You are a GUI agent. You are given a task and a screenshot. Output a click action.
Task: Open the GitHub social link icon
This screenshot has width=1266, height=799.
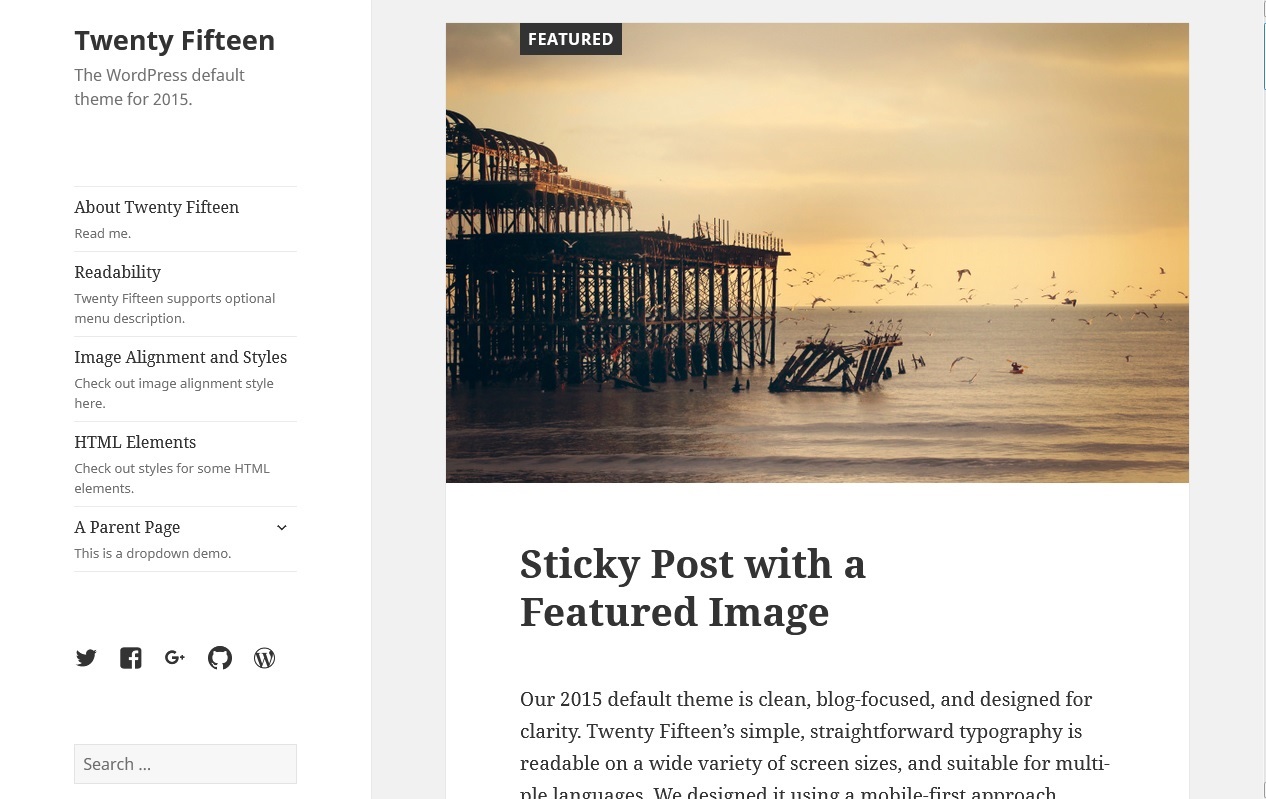click(x=220, y=658)
